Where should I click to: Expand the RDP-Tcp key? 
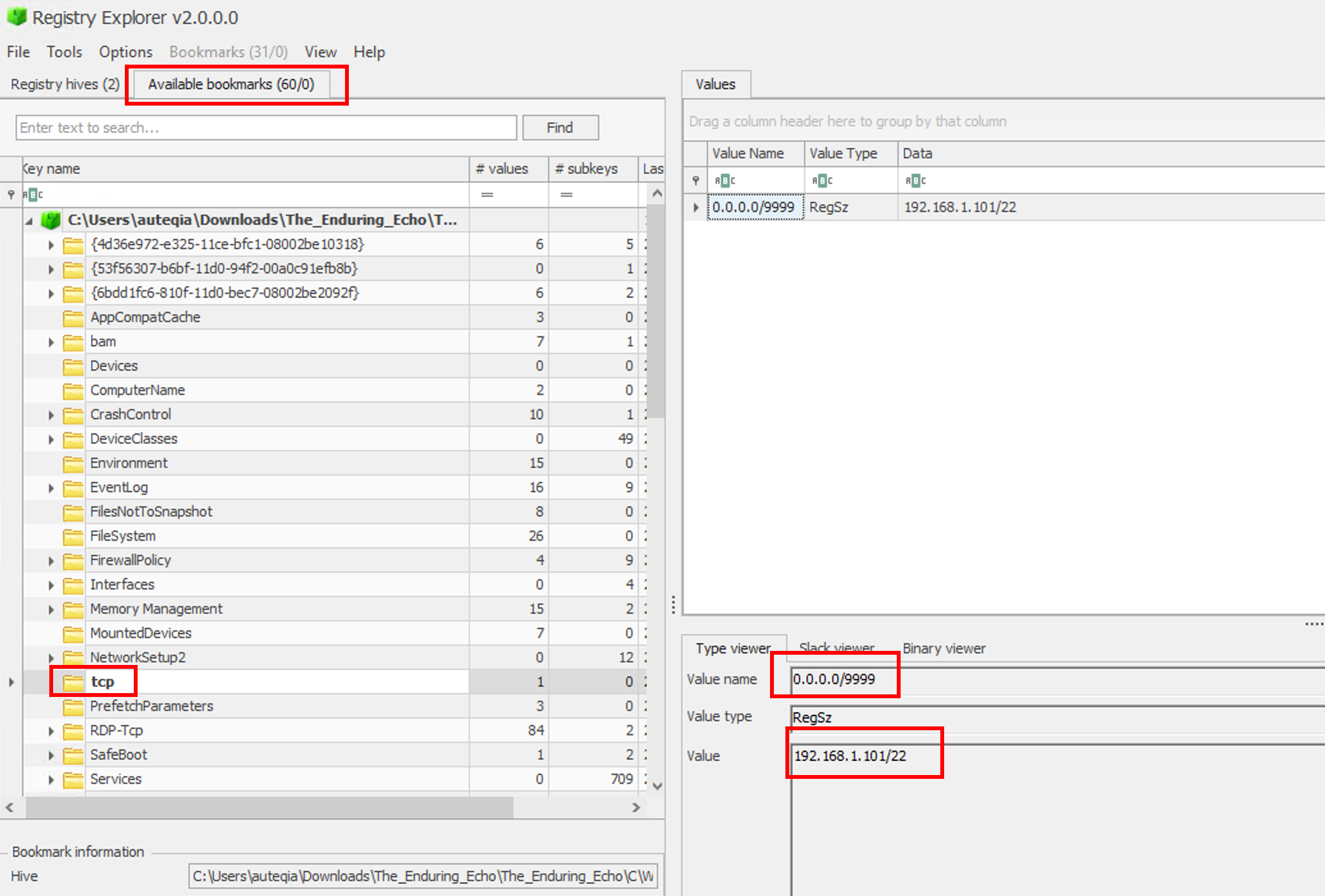[x=51, y=732]
